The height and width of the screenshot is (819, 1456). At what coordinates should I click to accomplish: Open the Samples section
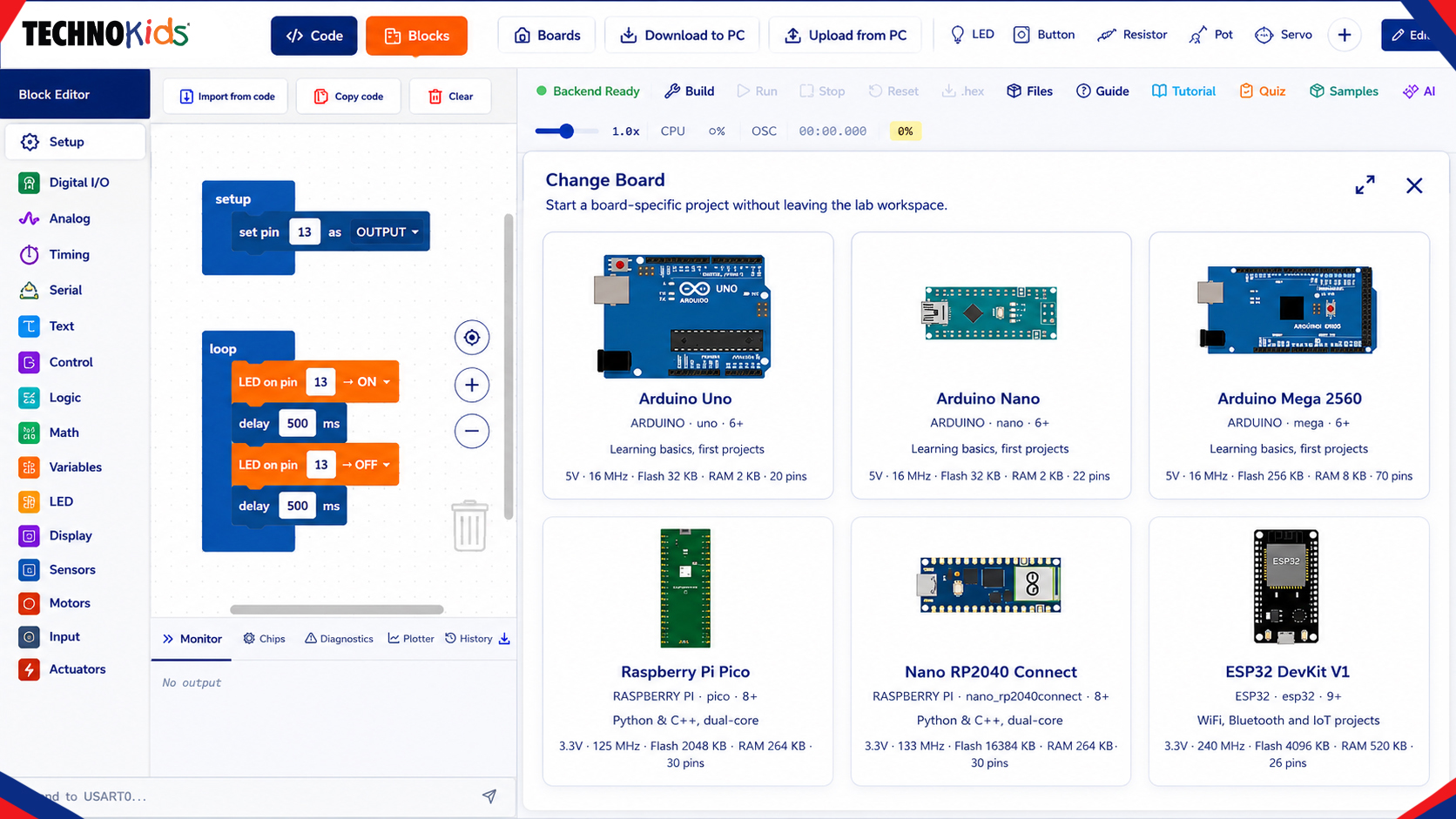tap(1344, 91)
